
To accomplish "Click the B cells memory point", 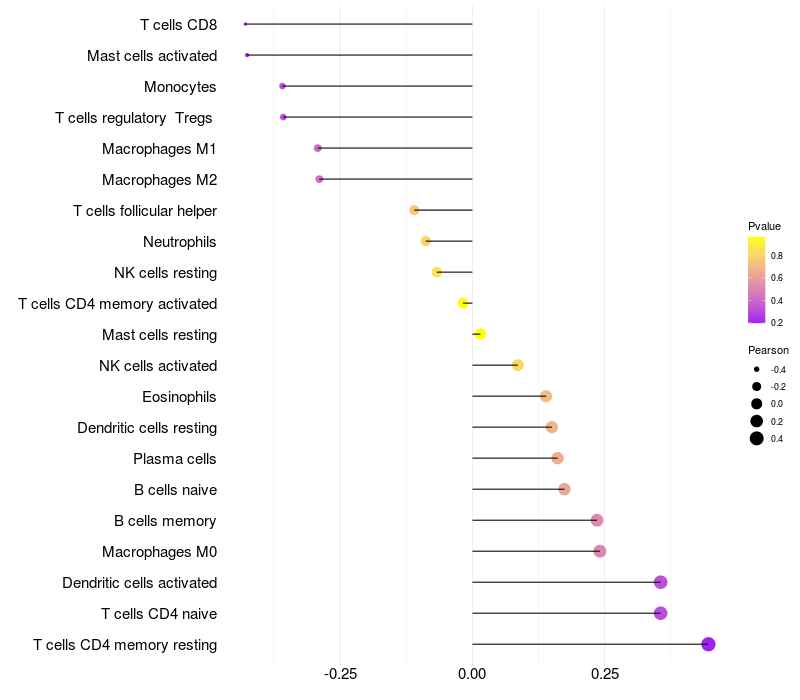I will point(597,520).
